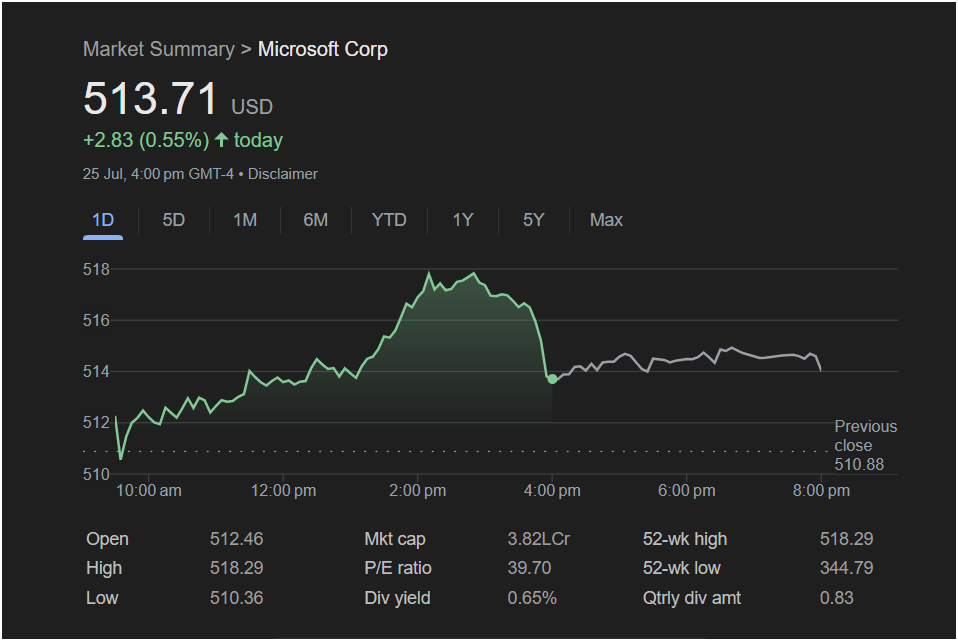
Task: Click the 516 y-axis label
Action: click(96, 320)
